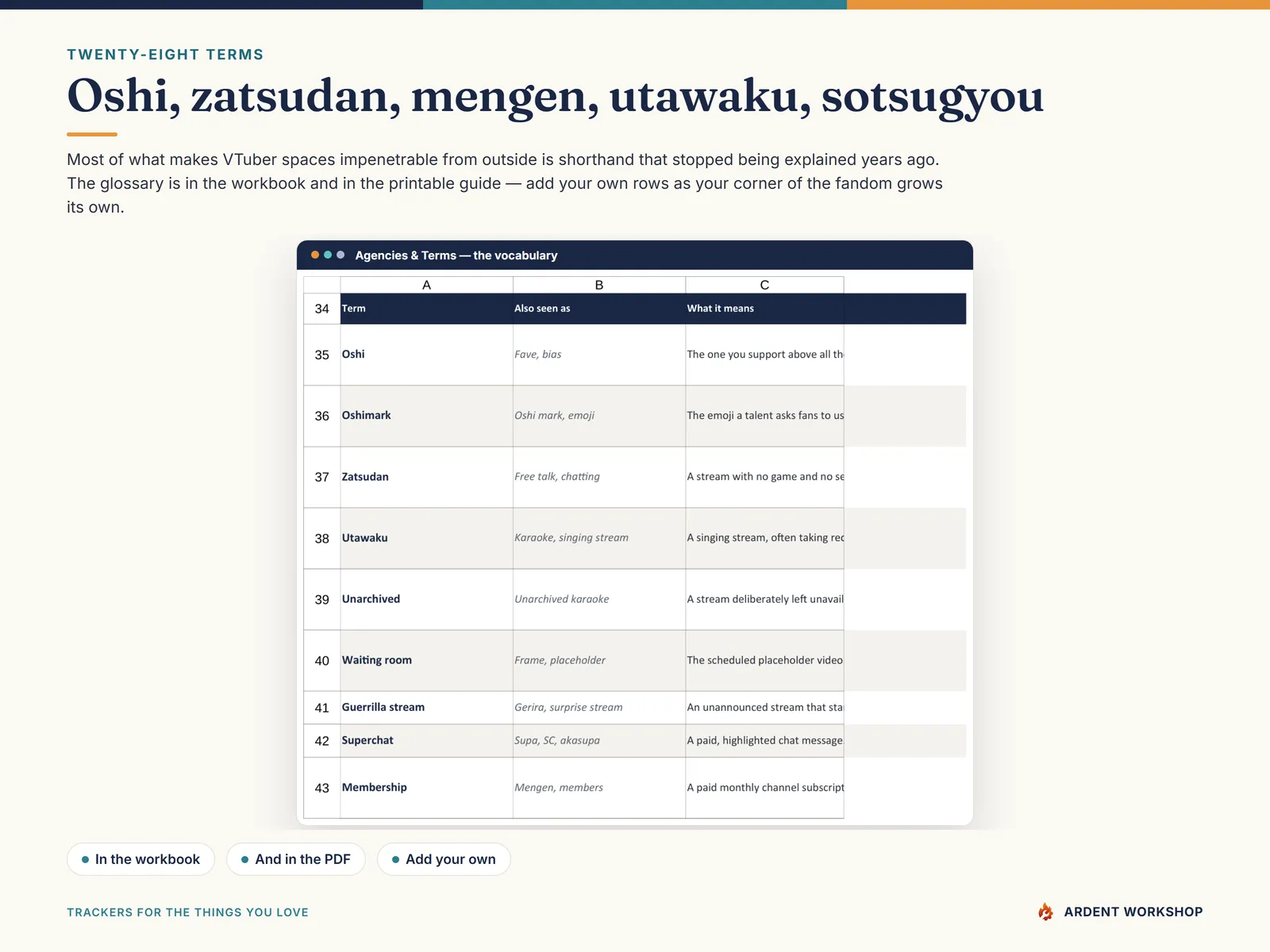Select row number 35
Viewport: 1270px width, 952px height.
click(x=321, y=355)
